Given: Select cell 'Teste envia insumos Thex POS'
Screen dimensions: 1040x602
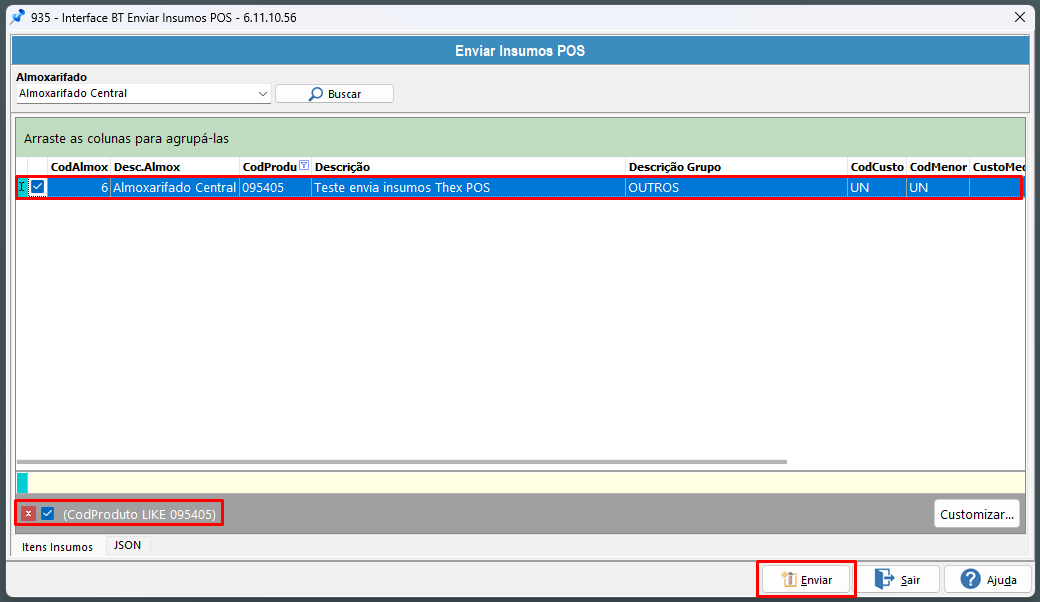Looking at the screenshot, I should click(468, 188).
